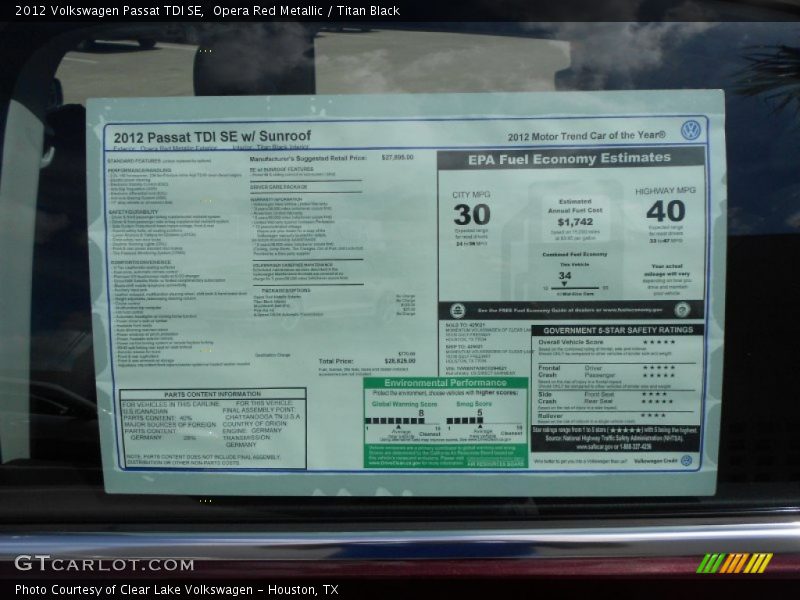Click the 'HIGHWAY MPG' label

pos(665,191)
